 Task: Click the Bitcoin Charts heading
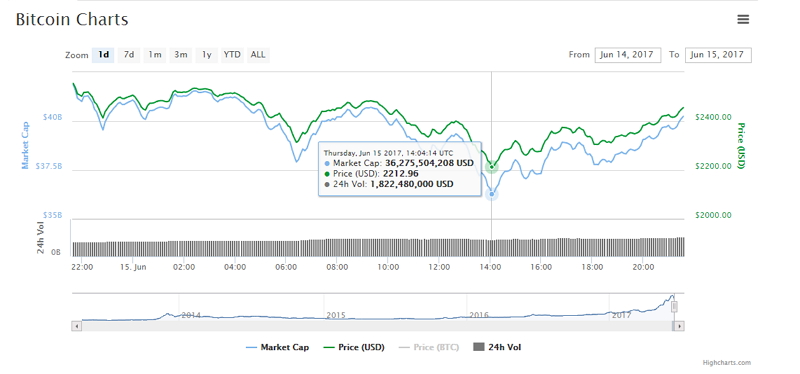coord(72,19)
